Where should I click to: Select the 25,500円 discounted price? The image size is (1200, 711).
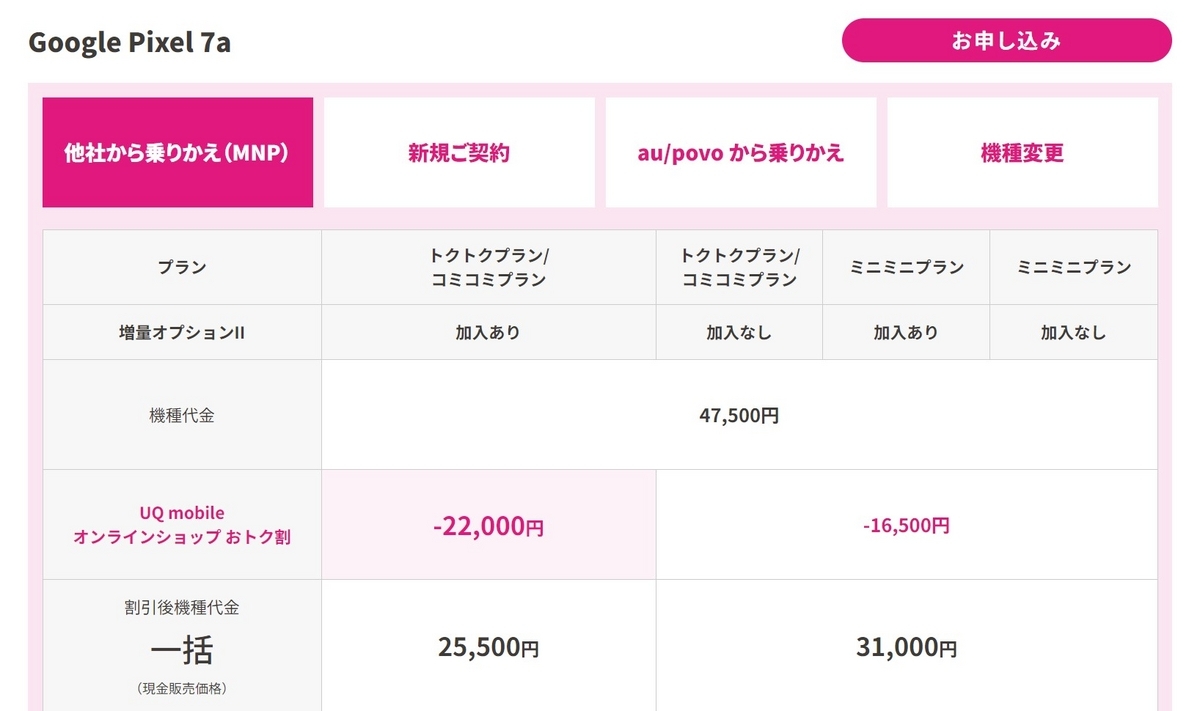(x=489, y=647)
